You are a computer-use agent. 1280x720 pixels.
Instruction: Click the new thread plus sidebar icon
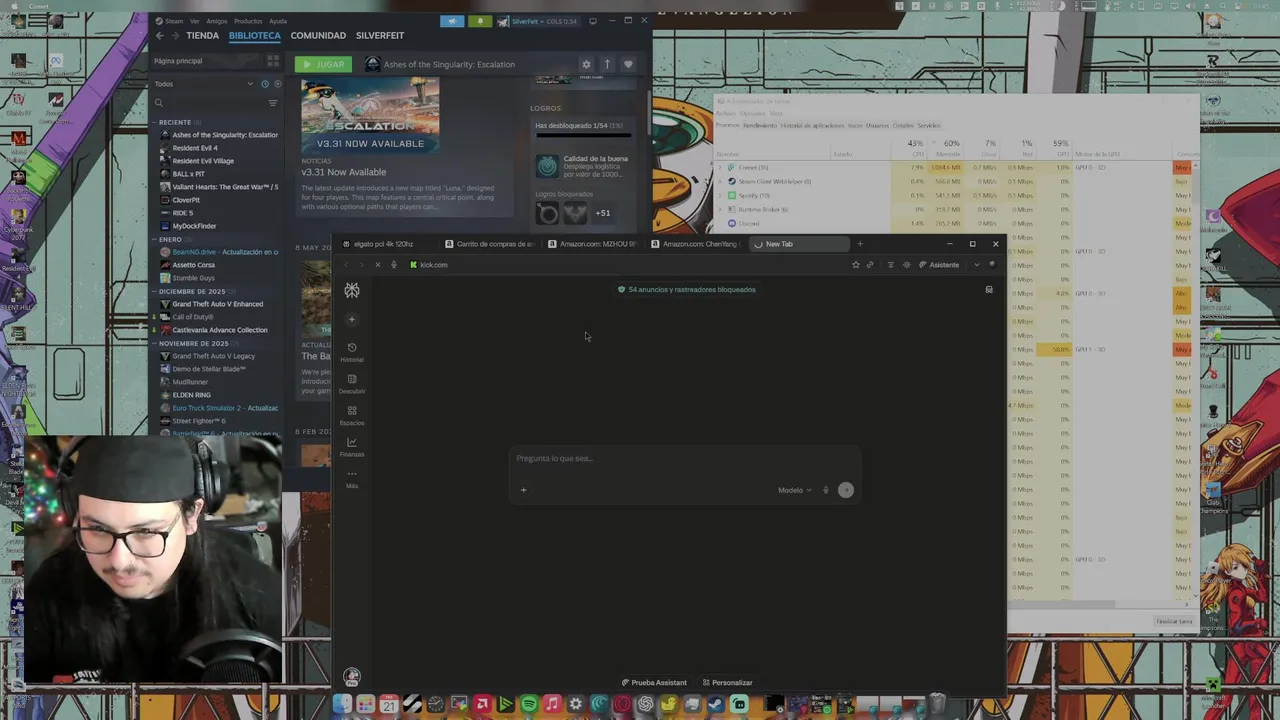point(351,319)
